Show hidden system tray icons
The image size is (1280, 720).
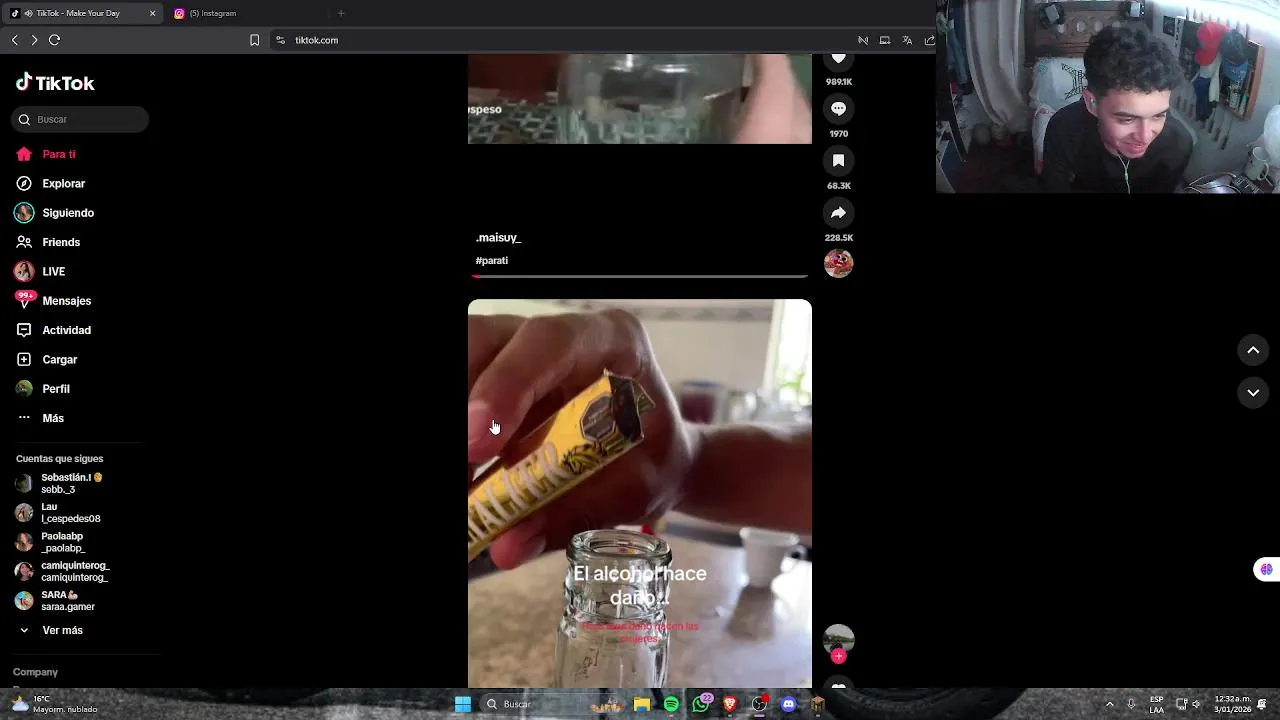(x=1109, y=704)
